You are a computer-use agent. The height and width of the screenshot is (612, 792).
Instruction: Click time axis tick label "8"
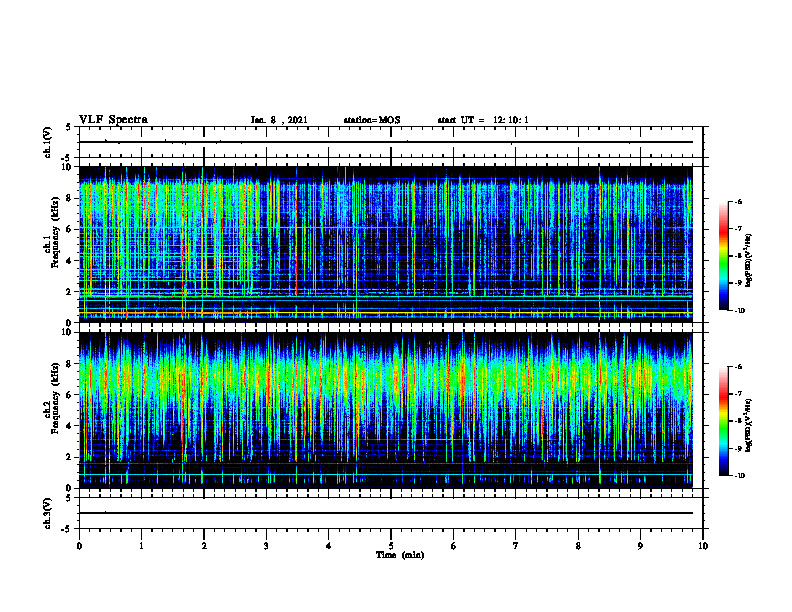pyautogui.click(x=578, y=546)
